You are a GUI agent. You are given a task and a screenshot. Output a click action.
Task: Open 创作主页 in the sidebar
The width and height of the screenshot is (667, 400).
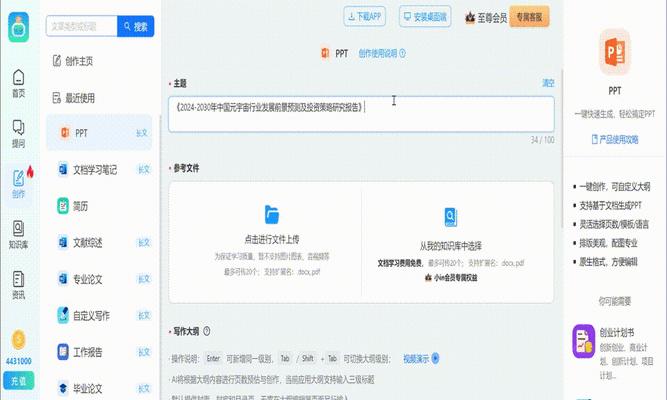(x=73, y=61)
